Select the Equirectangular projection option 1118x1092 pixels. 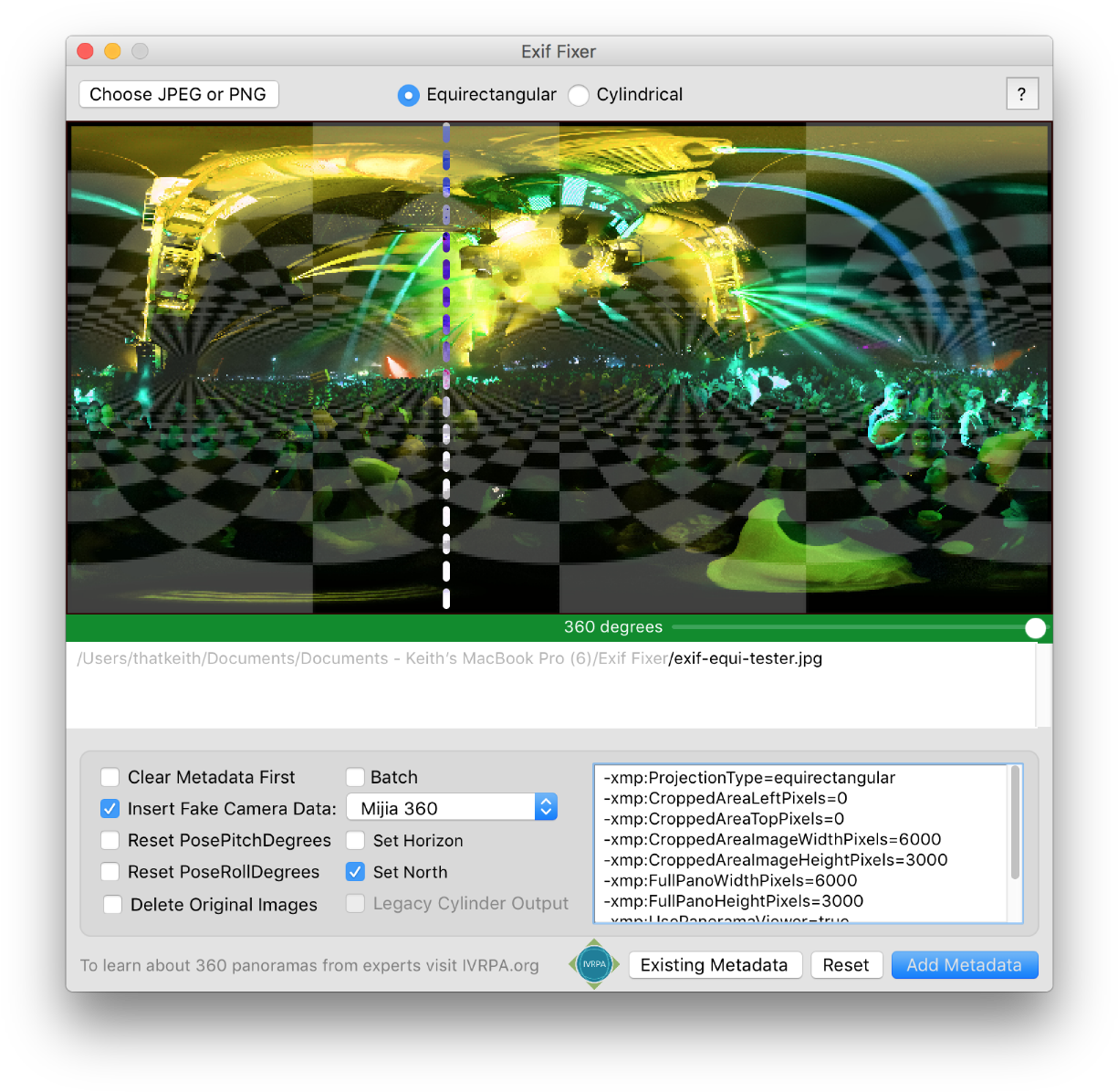(409, 95)
